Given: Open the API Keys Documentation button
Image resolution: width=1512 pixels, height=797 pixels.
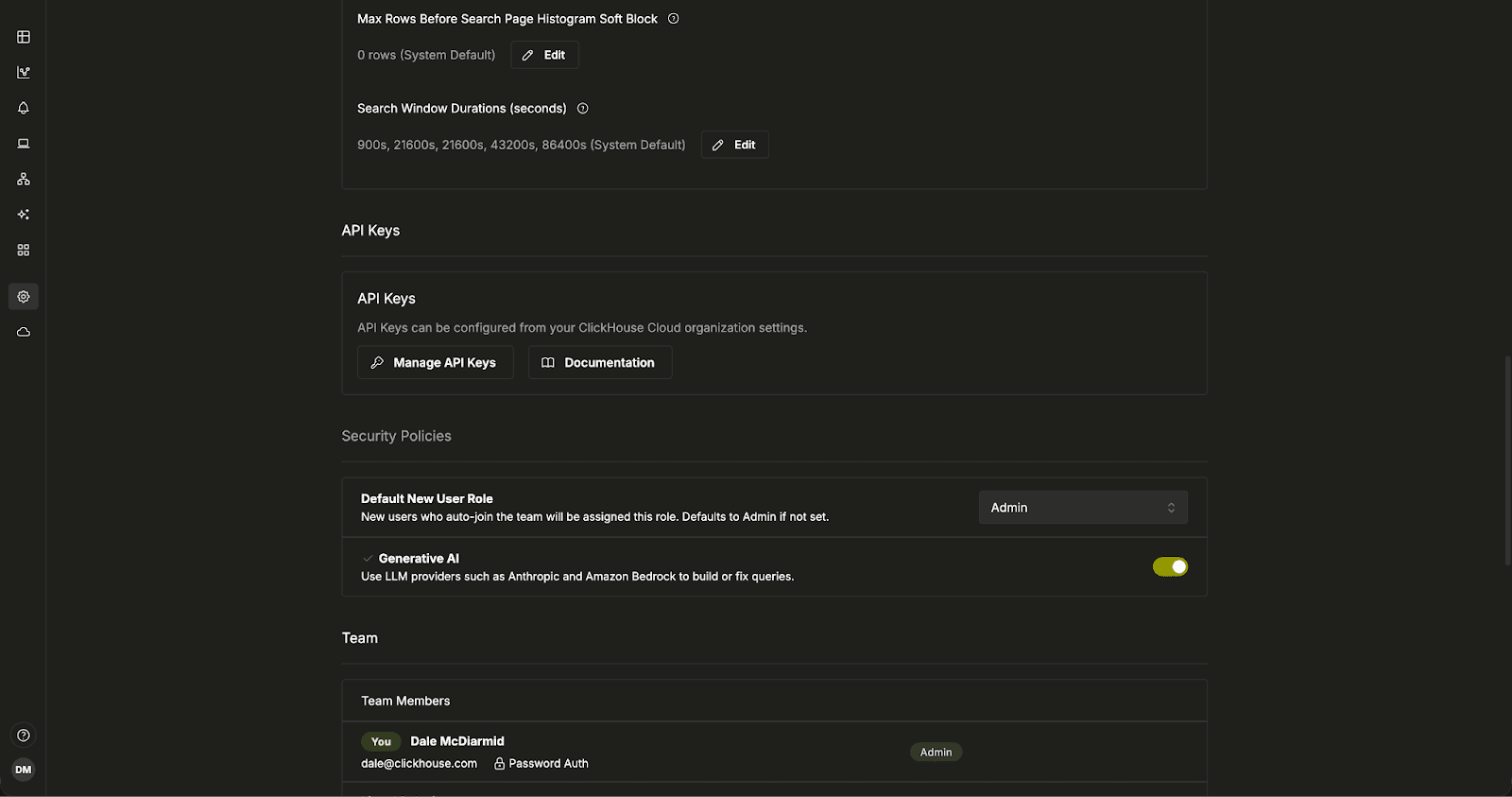Looking at the screenshot, I should click(600, 363).
